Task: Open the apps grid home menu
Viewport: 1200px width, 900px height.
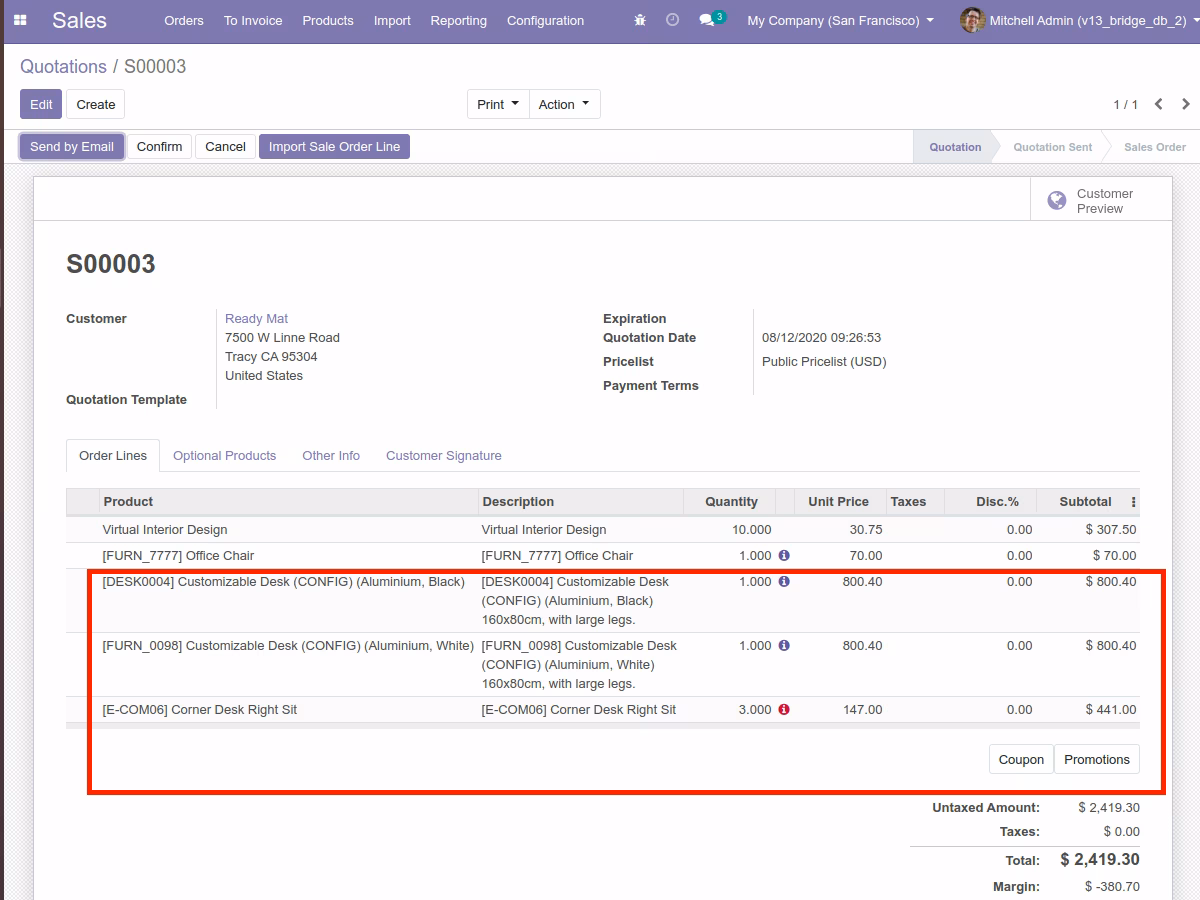Action: [x=20, y=20]
